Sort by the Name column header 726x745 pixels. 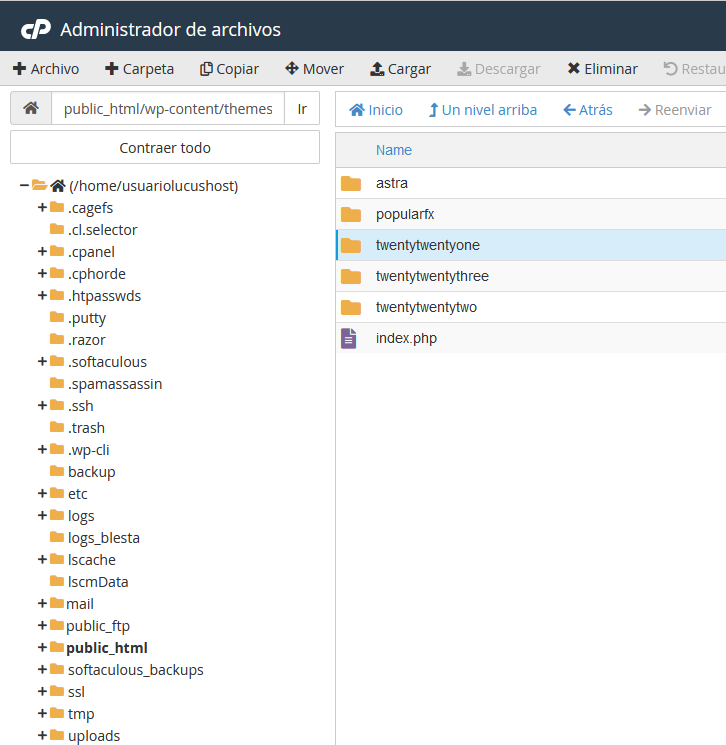pyautogui.click(x=393, y=150)
